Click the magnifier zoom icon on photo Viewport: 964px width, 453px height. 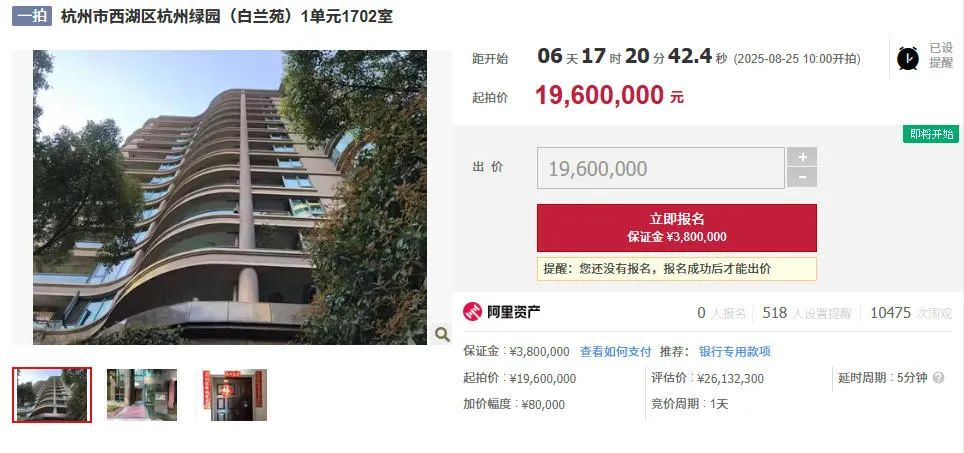pyautogui.click(x=442, y=334)
